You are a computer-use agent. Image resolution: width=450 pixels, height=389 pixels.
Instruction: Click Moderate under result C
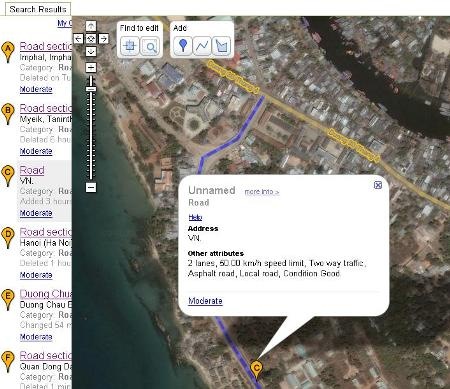pos(36,213)
